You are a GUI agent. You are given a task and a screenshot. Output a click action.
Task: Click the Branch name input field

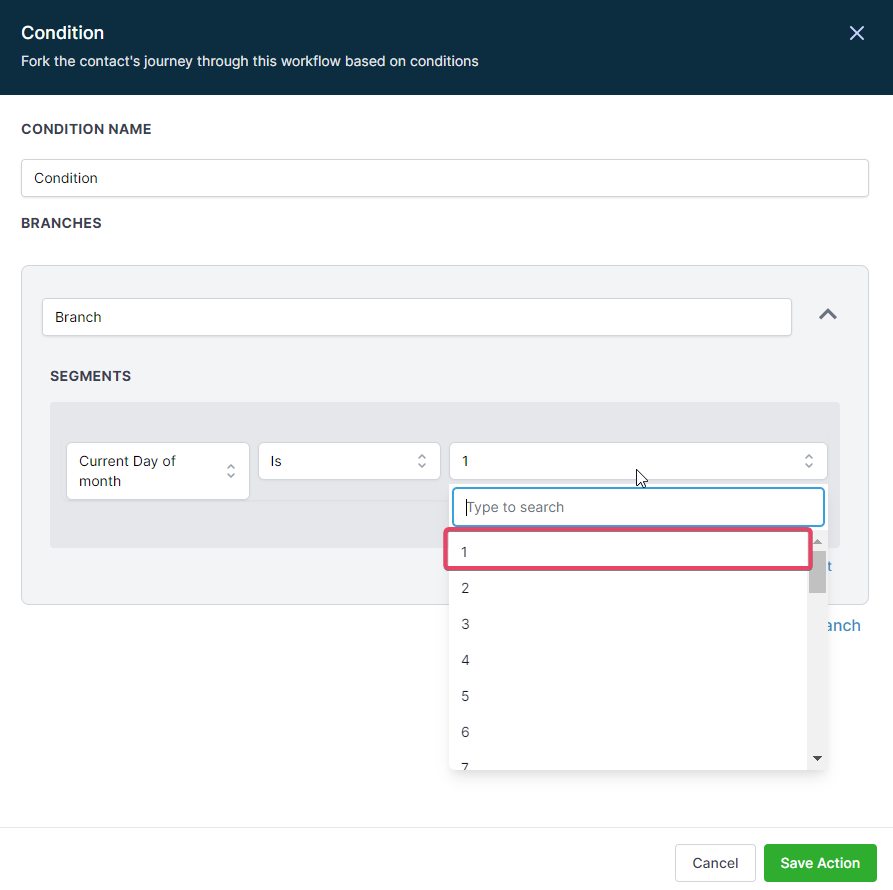click(416, 317)
